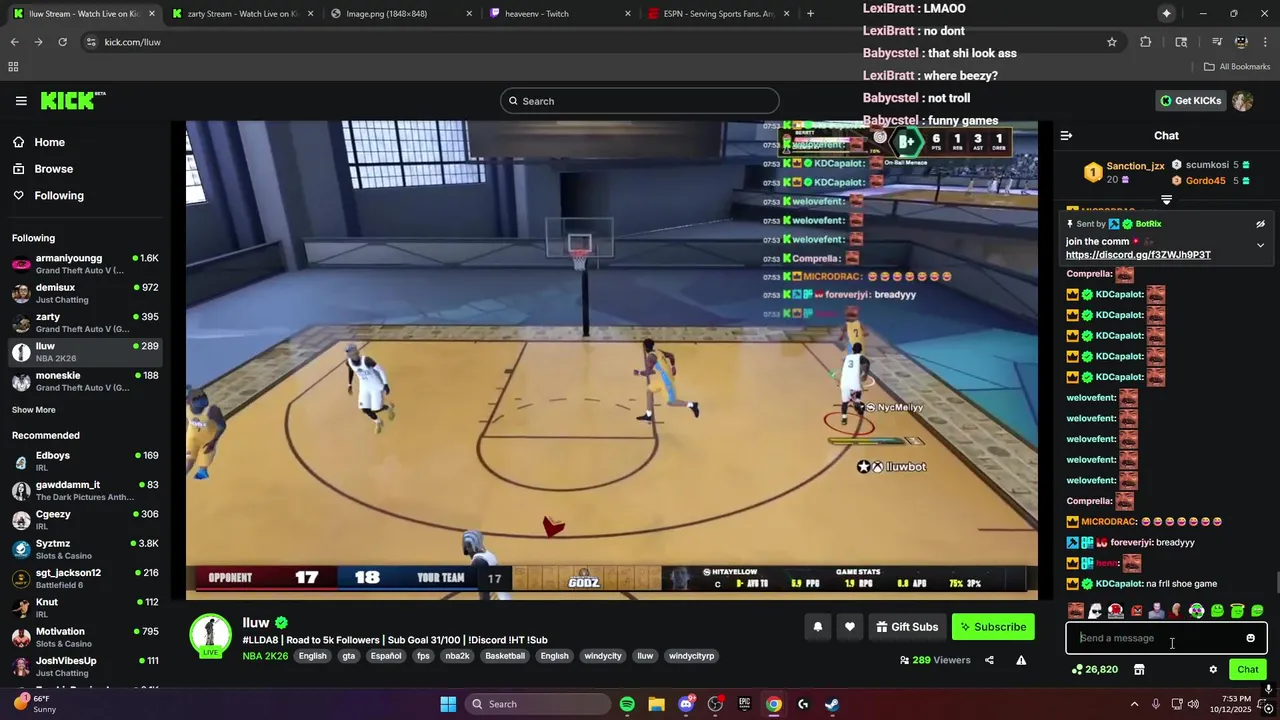Reload the page

pyautogui.click(x=62, y=42)
